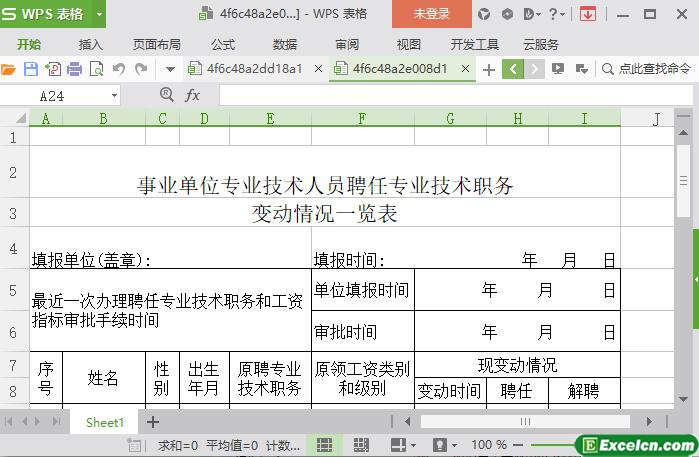The image size is (699, 457).
Task: Click status bar document icon left of 求和=0
Action: point(134,445)
